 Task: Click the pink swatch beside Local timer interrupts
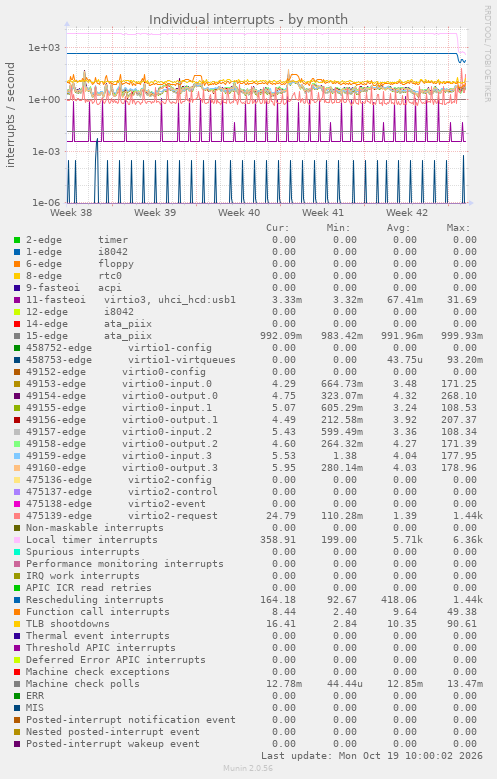pyautogui.click(x=17, y=540)
